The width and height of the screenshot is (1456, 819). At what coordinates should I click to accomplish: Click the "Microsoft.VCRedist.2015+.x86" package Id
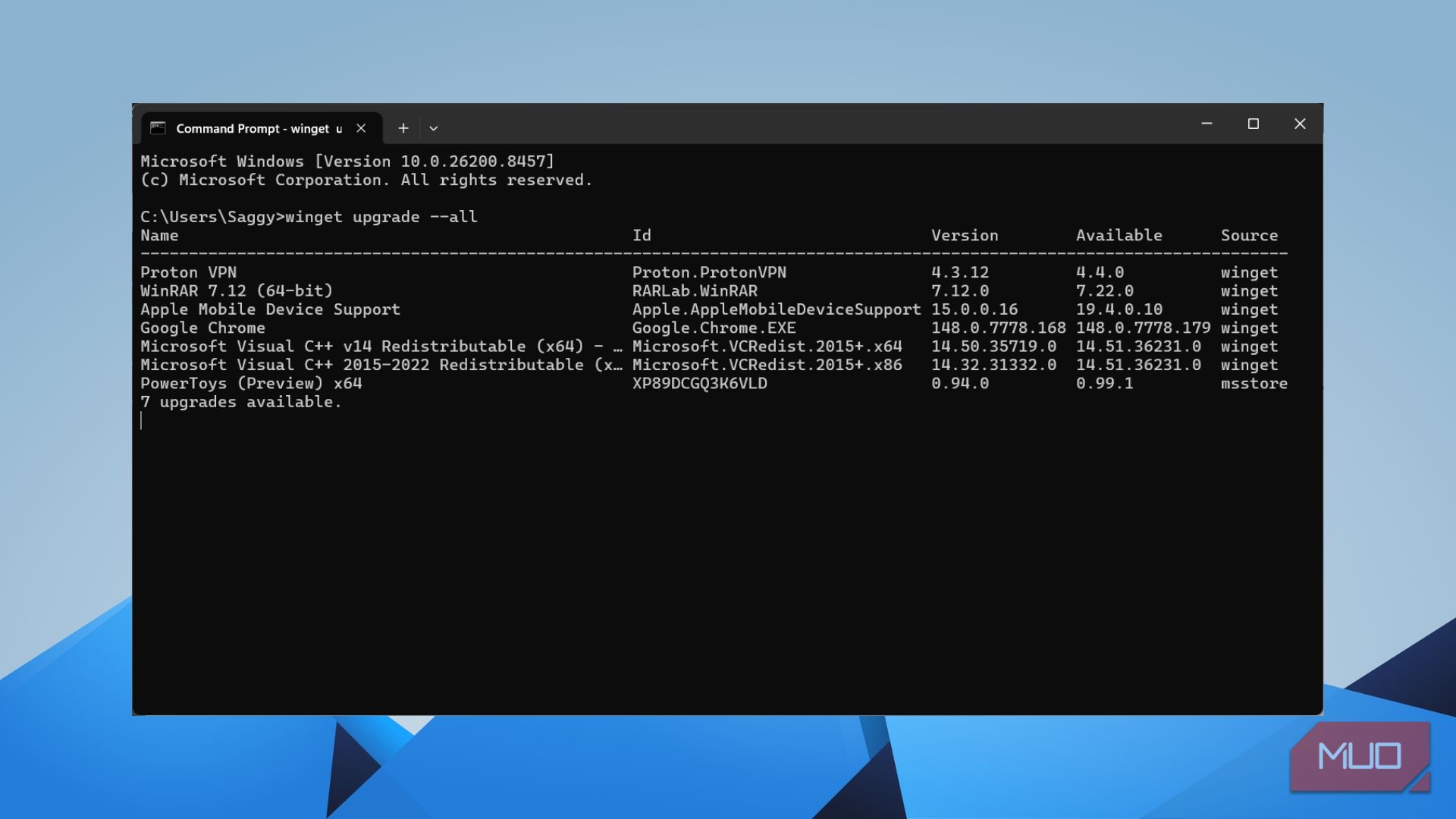pos(767,366)
